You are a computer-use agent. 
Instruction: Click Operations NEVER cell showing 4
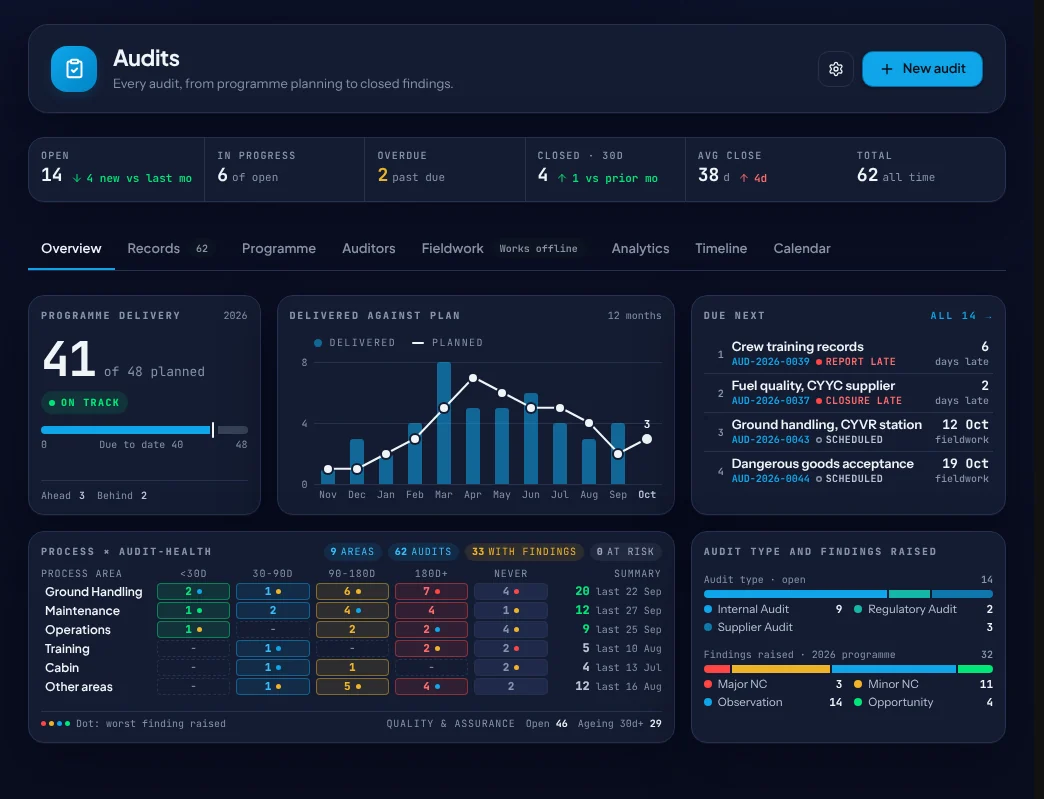click(511, 629)
